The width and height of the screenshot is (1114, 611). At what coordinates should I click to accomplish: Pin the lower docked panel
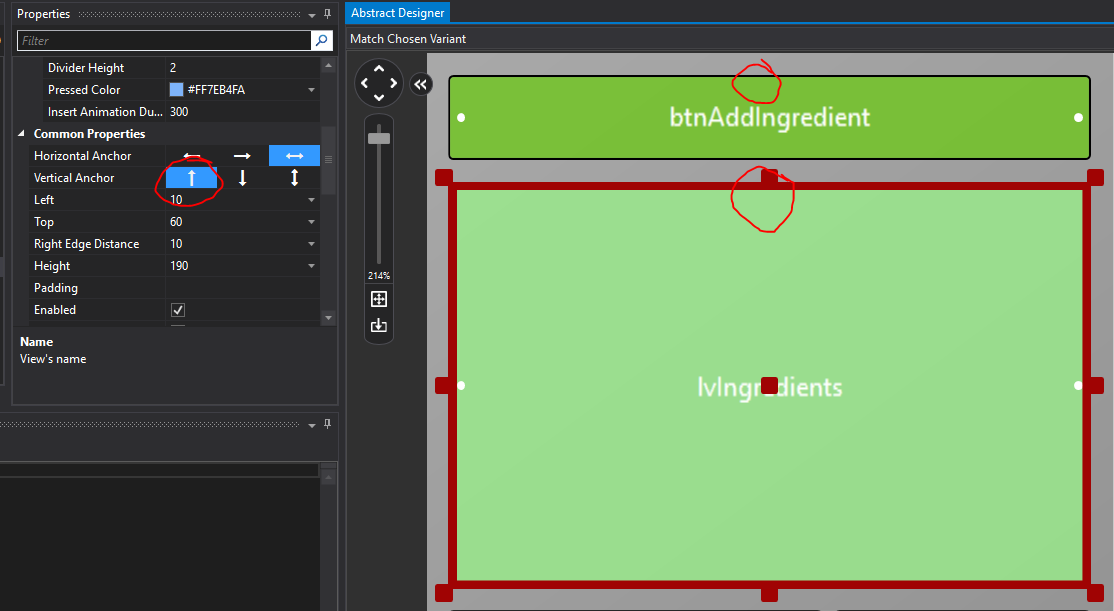[x=327, y=423]
